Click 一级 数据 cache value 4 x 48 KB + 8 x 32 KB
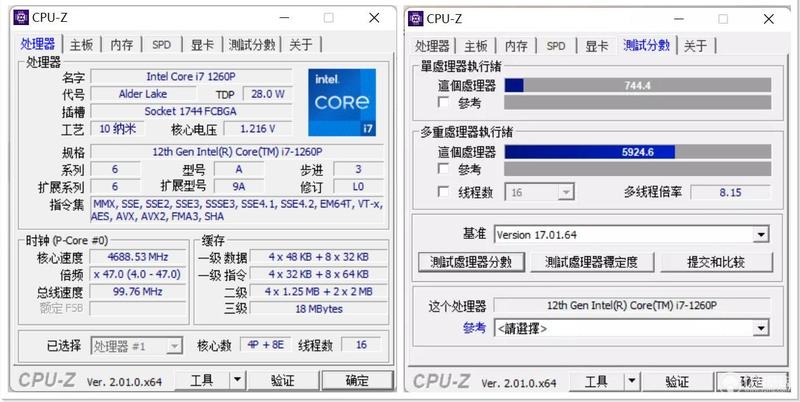800x402 pixels. tap(319, 257)
